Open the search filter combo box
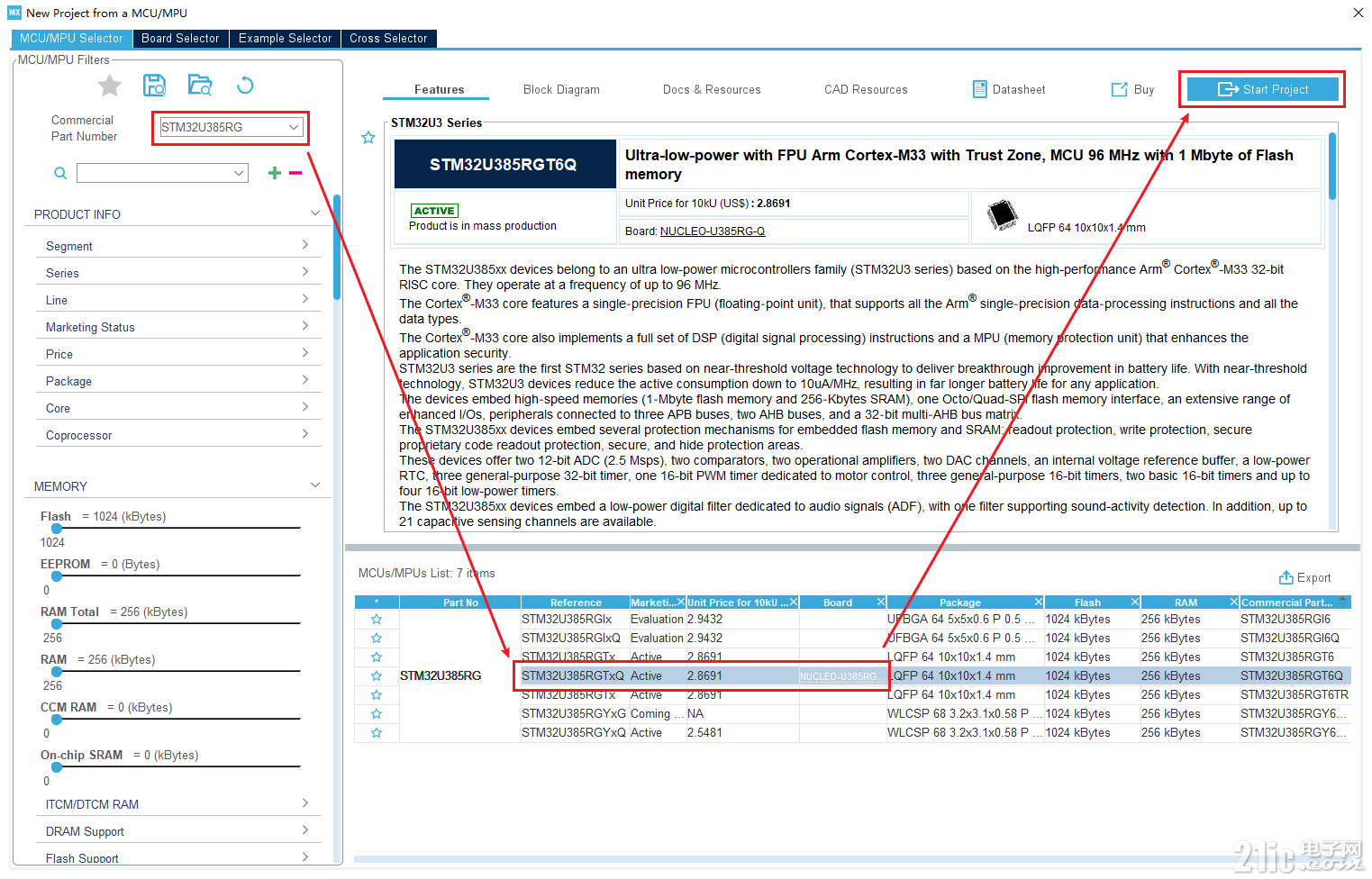Image resolution: width=1372 pixels, height=879 pixels. (239, 173)
